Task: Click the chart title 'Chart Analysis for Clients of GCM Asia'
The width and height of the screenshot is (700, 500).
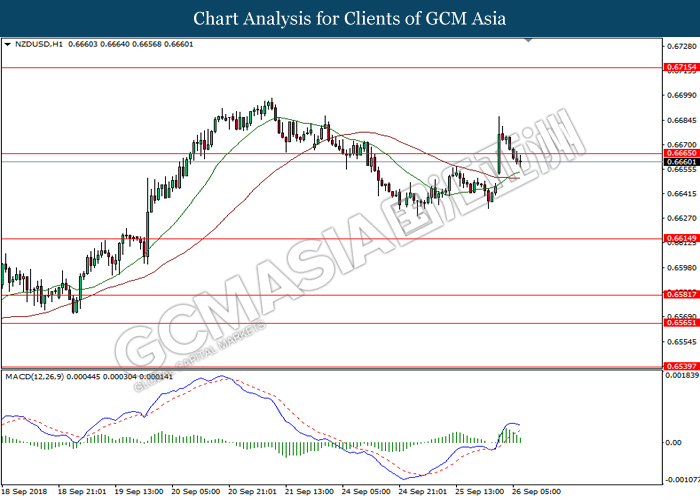Action: coord(349,18)
